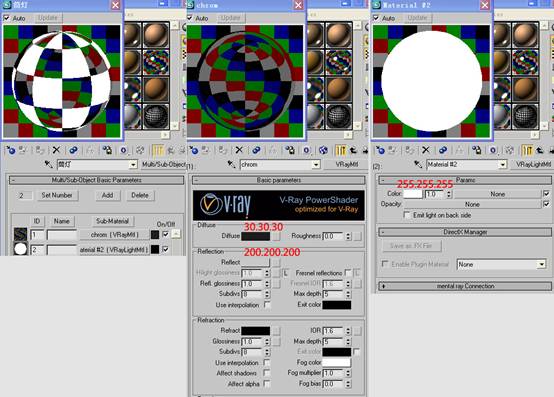
Task: Enable Emit light on back side
Action: pyautogui.click(x=407, y=215)
